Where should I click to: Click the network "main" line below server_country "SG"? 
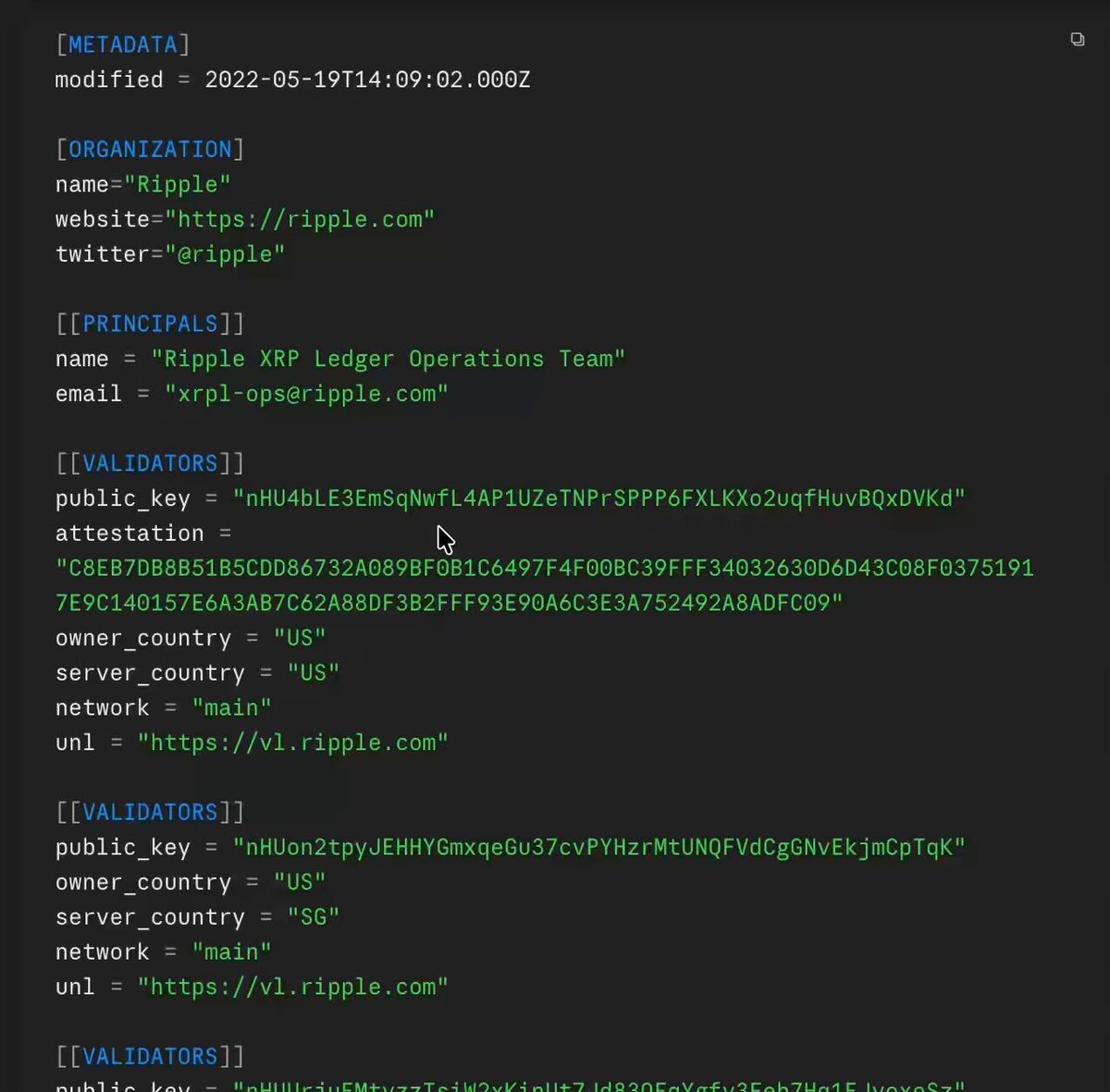click(164, 952)
